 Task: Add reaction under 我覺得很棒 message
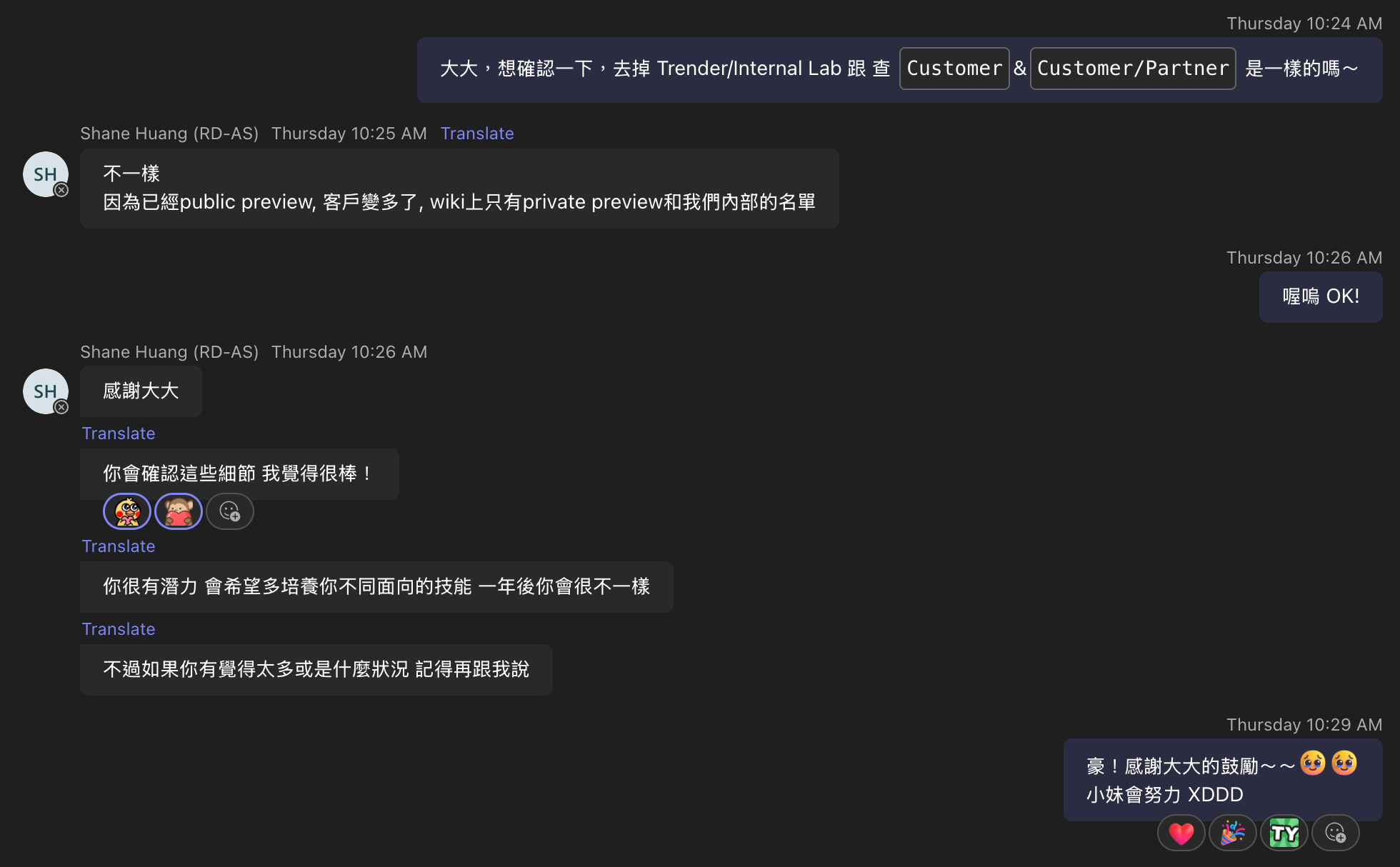(x=229, y=511)
